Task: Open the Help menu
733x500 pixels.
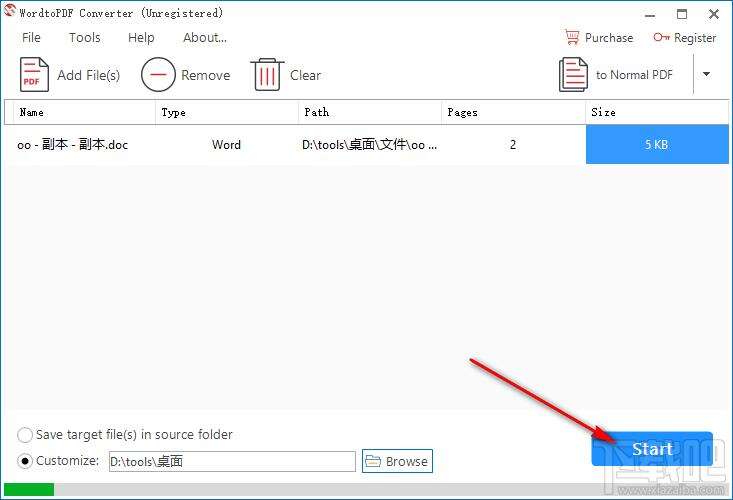Action: click(141, 37)
